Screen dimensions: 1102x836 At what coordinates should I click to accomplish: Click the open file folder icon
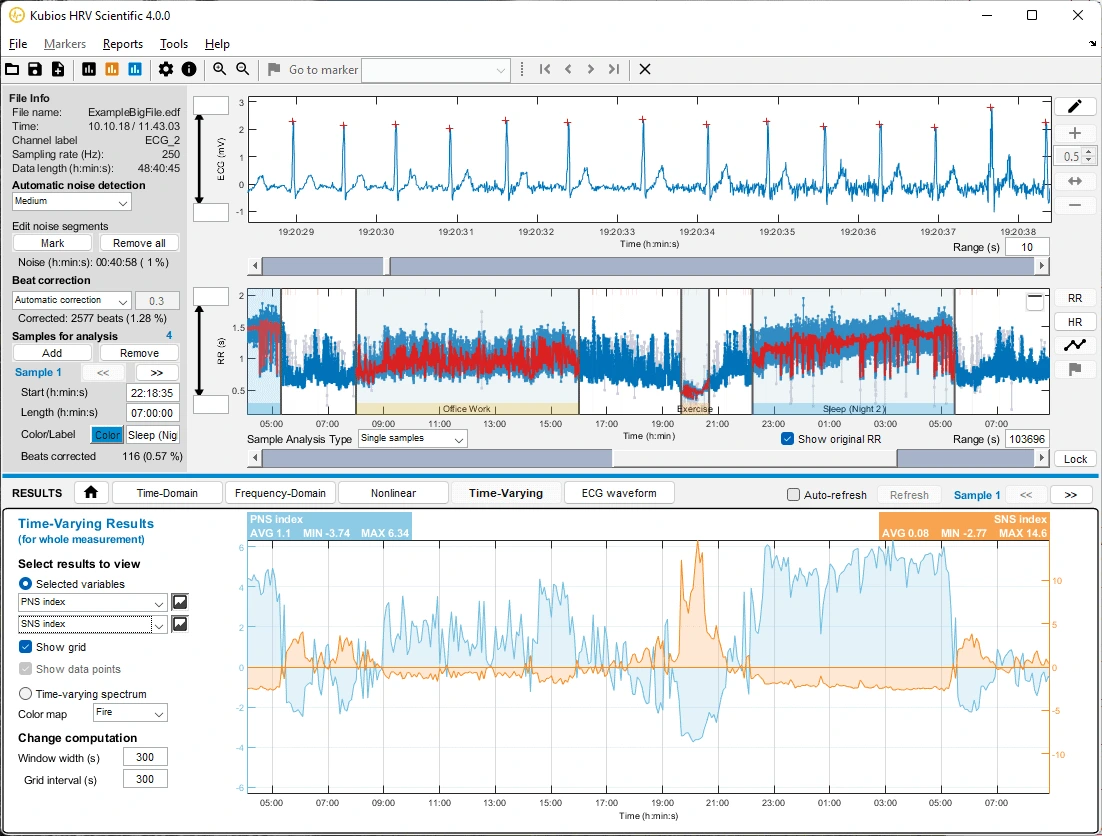coord(12,69)
